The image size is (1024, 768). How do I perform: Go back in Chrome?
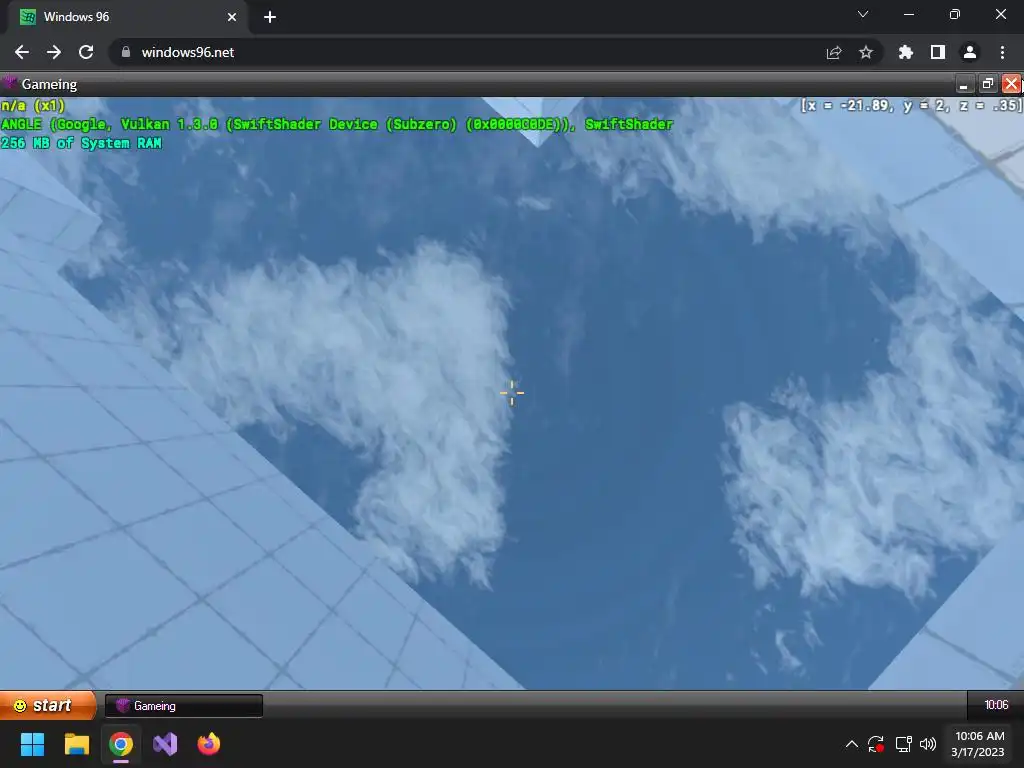[22, 52]
